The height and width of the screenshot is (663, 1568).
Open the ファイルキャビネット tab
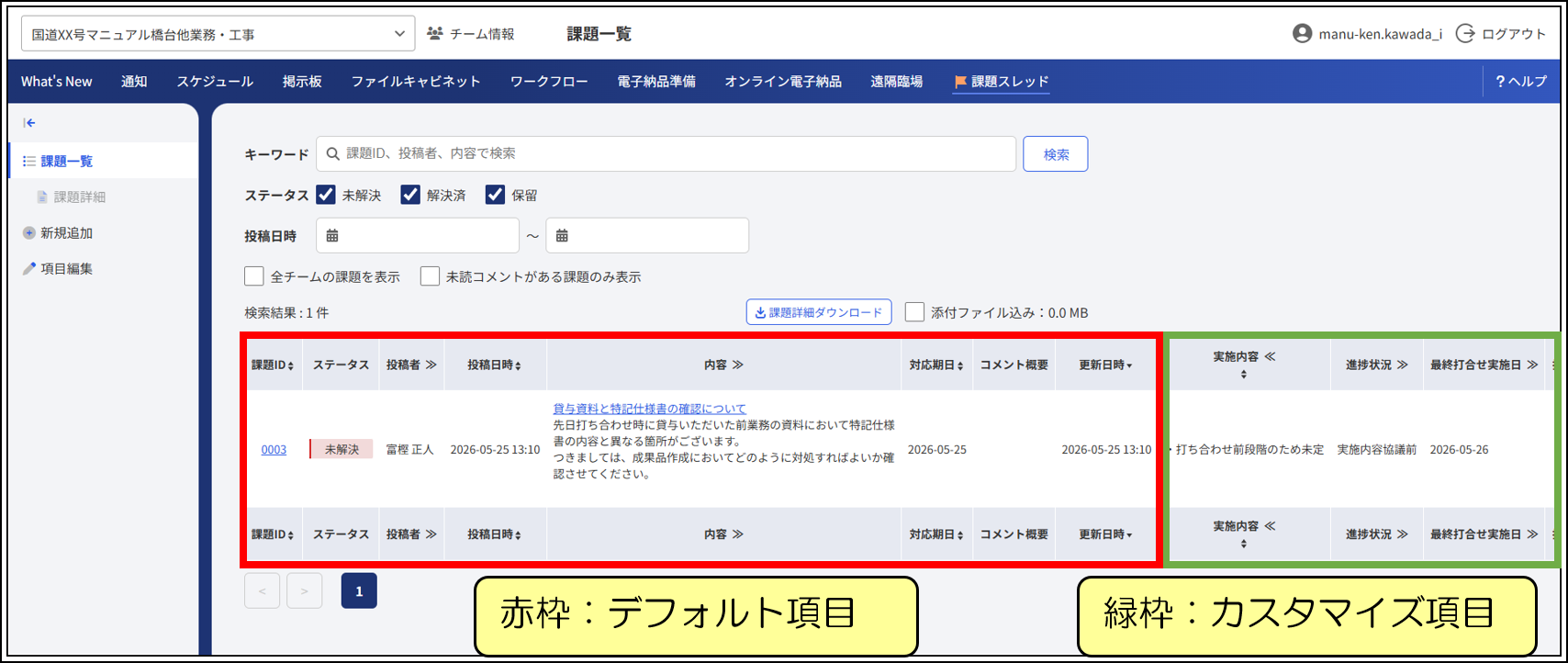click(416, 82)
